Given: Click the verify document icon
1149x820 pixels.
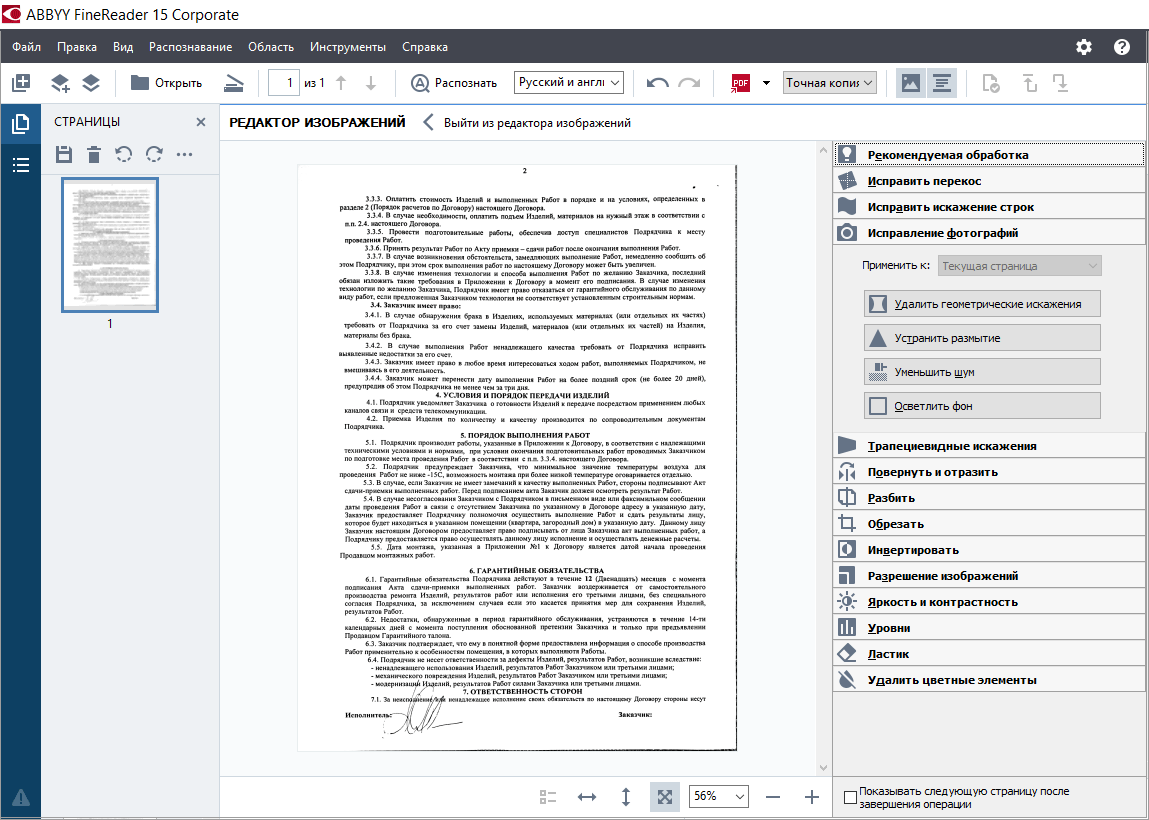Looking at the screenshot, I should point(991,83).
